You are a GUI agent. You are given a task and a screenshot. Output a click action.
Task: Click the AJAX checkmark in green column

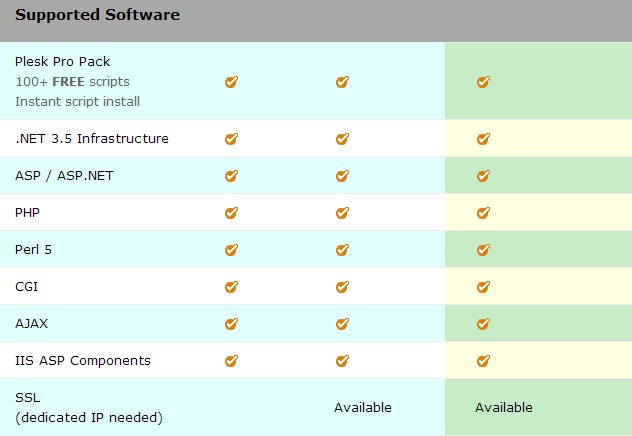(x=483, y=324)
